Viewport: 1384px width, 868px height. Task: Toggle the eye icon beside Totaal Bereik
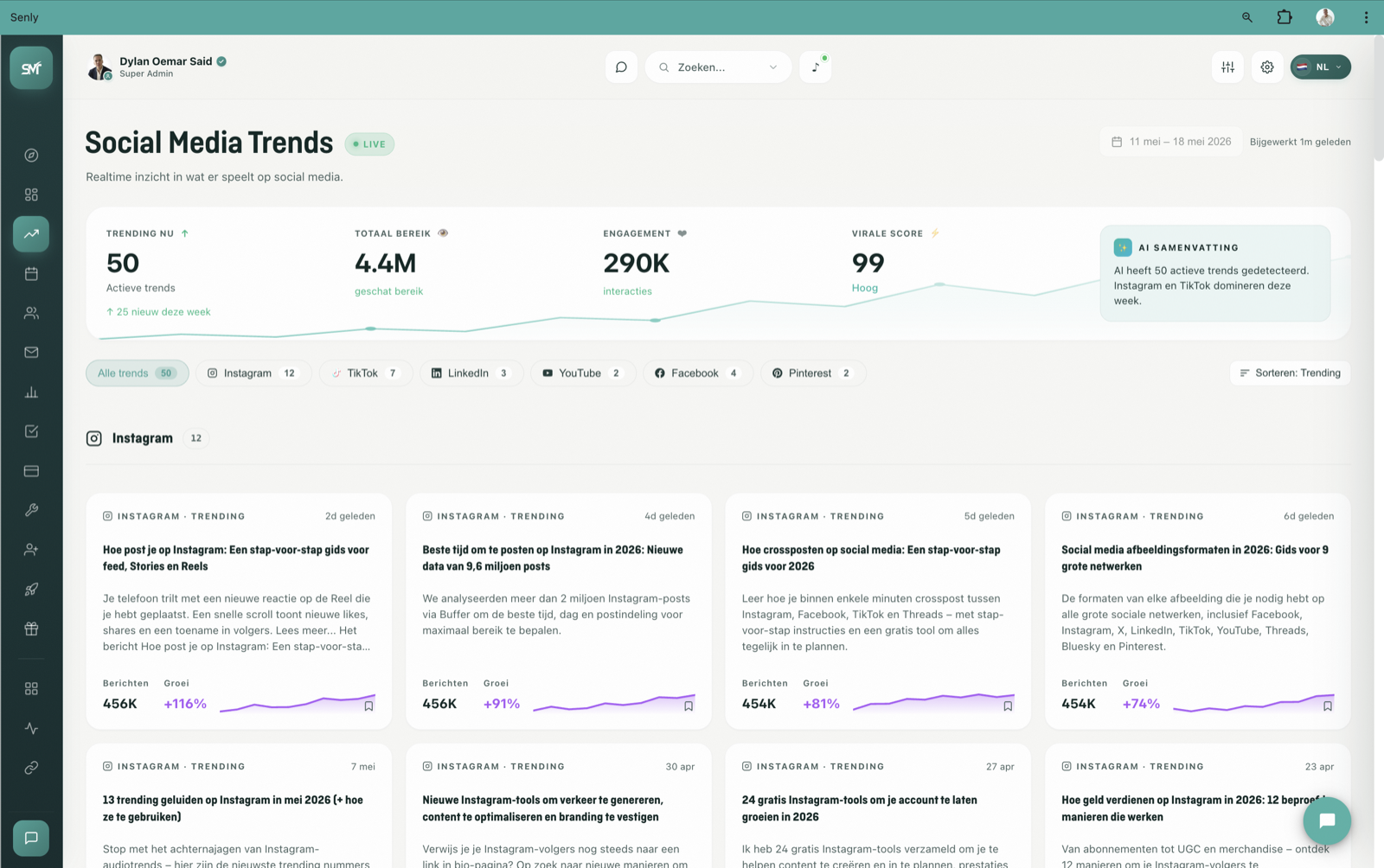(x=443, y=233)
